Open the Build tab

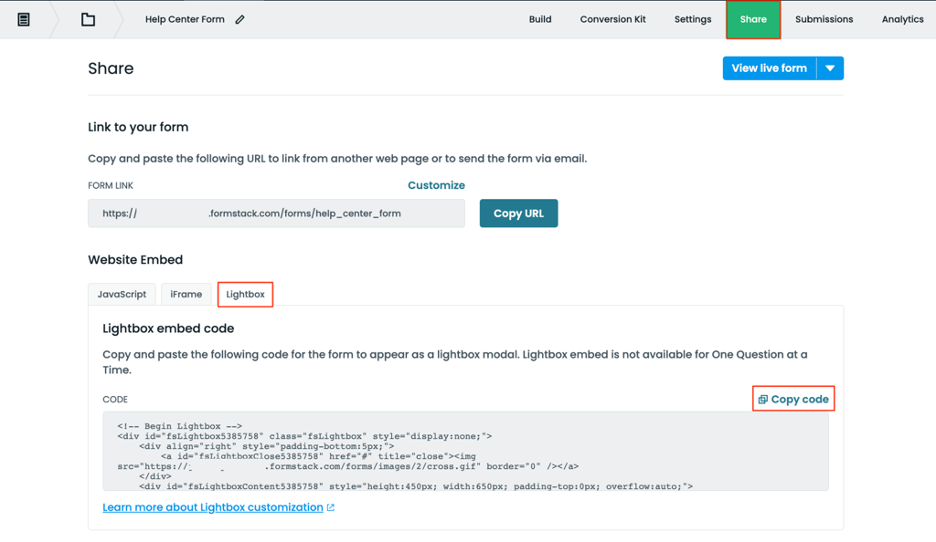point(540,19)
